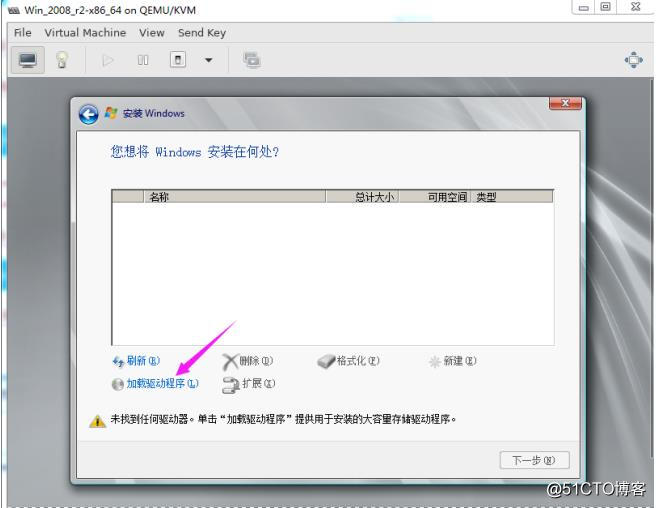This screenshot has height=508, width=656.
Task: Click the Shut down power icon
Action: click(x=178, y=60)
